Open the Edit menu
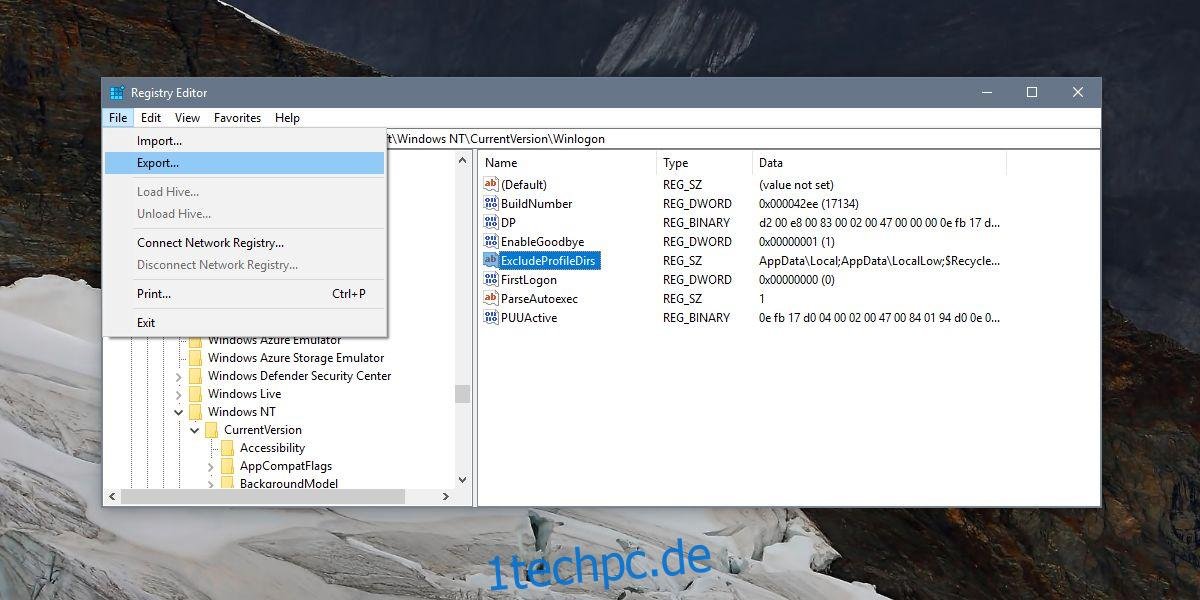 point(151,118)
